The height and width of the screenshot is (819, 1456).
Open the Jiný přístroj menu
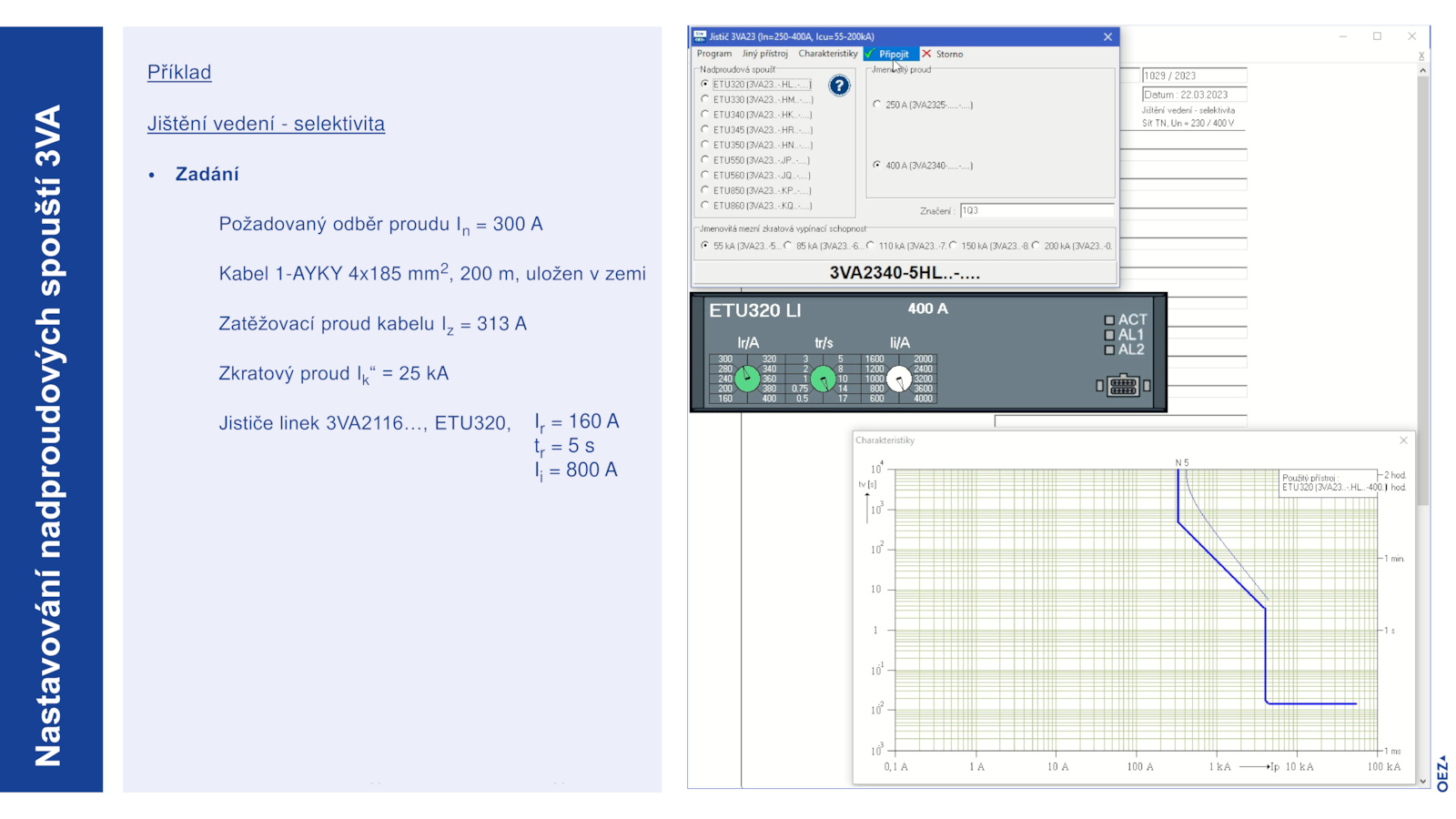click(764, 54)
